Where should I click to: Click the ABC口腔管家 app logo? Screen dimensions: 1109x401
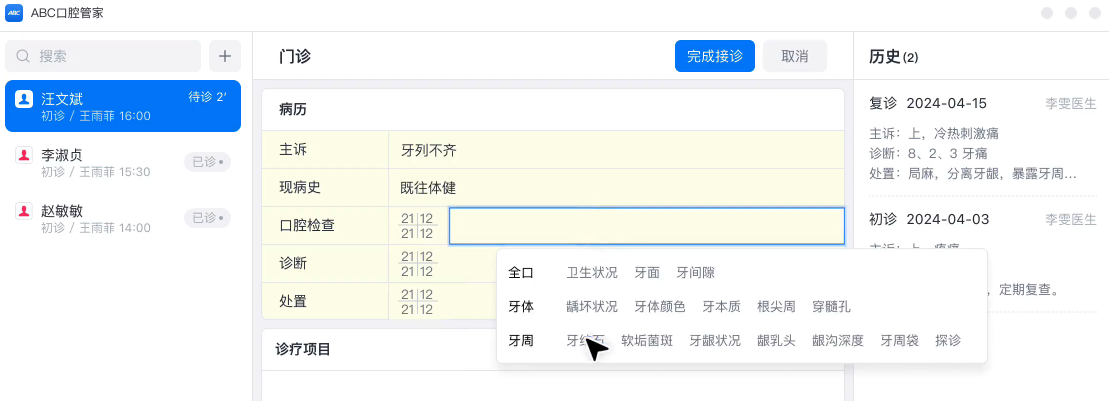point(15,13)
